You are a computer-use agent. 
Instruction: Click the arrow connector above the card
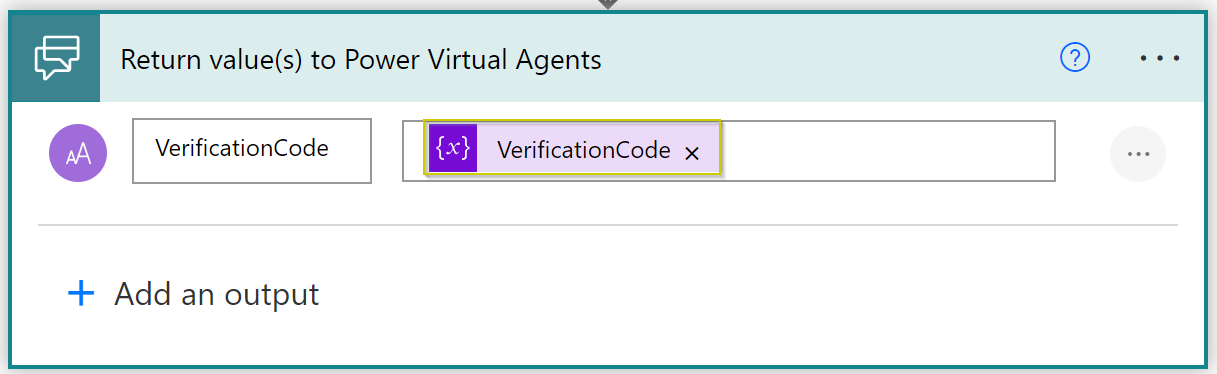pos(607,4)
